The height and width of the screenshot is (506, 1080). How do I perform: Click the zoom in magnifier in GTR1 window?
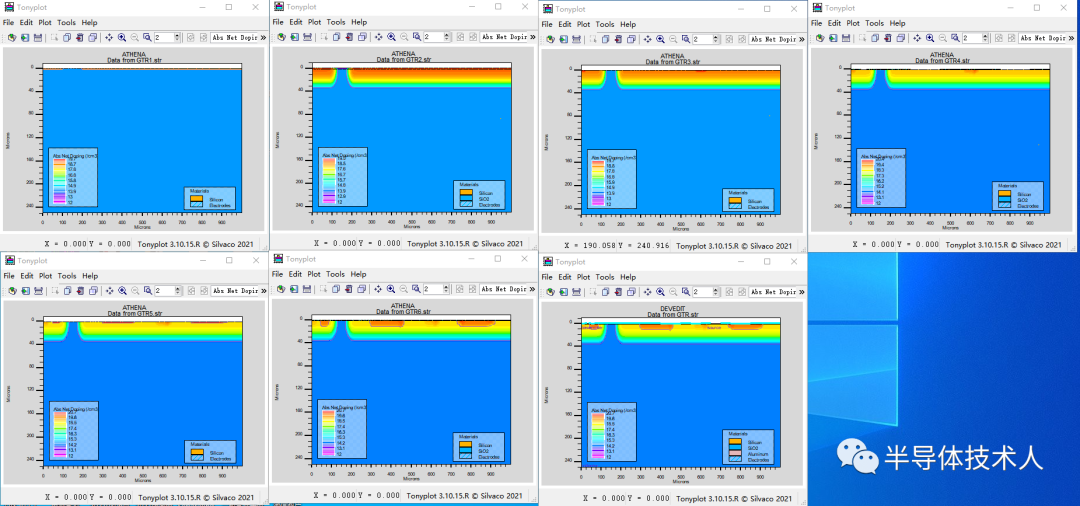[x=122, y=38]
